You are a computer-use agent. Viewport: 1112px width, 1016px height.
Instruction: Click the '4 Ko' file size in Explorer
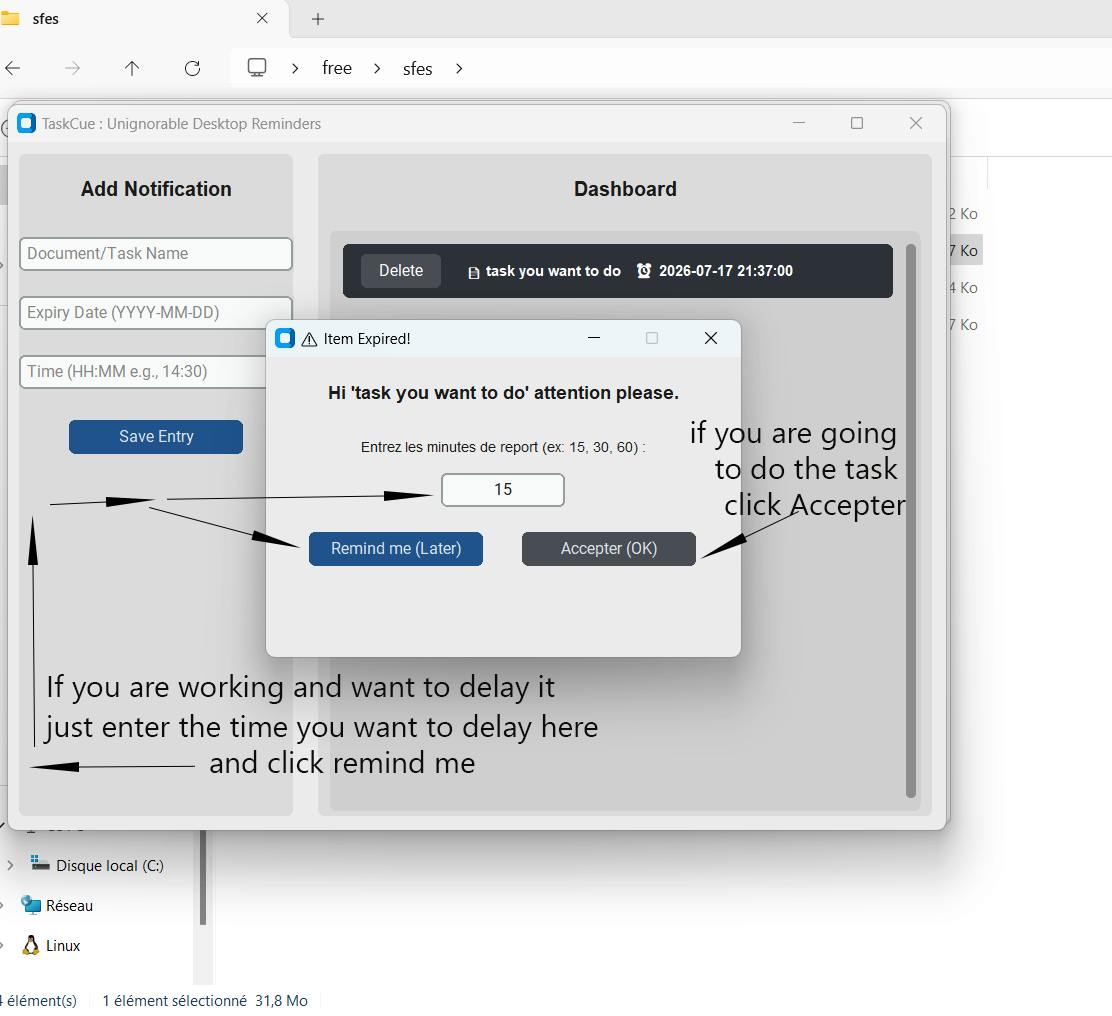964,287
